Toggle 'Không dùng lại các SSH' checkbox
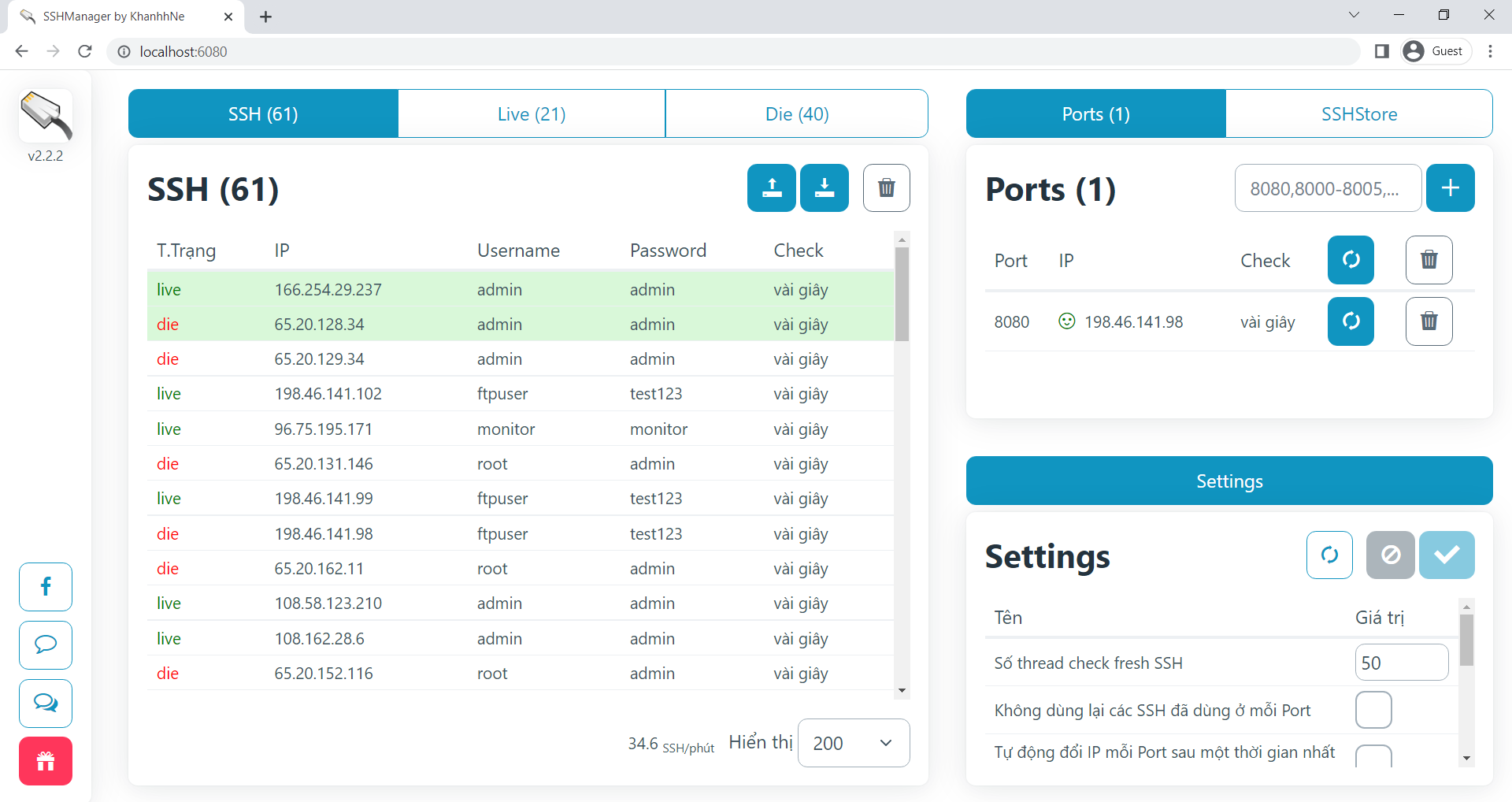This screenshot has height=802, width=1512. tap(1373, 710)
